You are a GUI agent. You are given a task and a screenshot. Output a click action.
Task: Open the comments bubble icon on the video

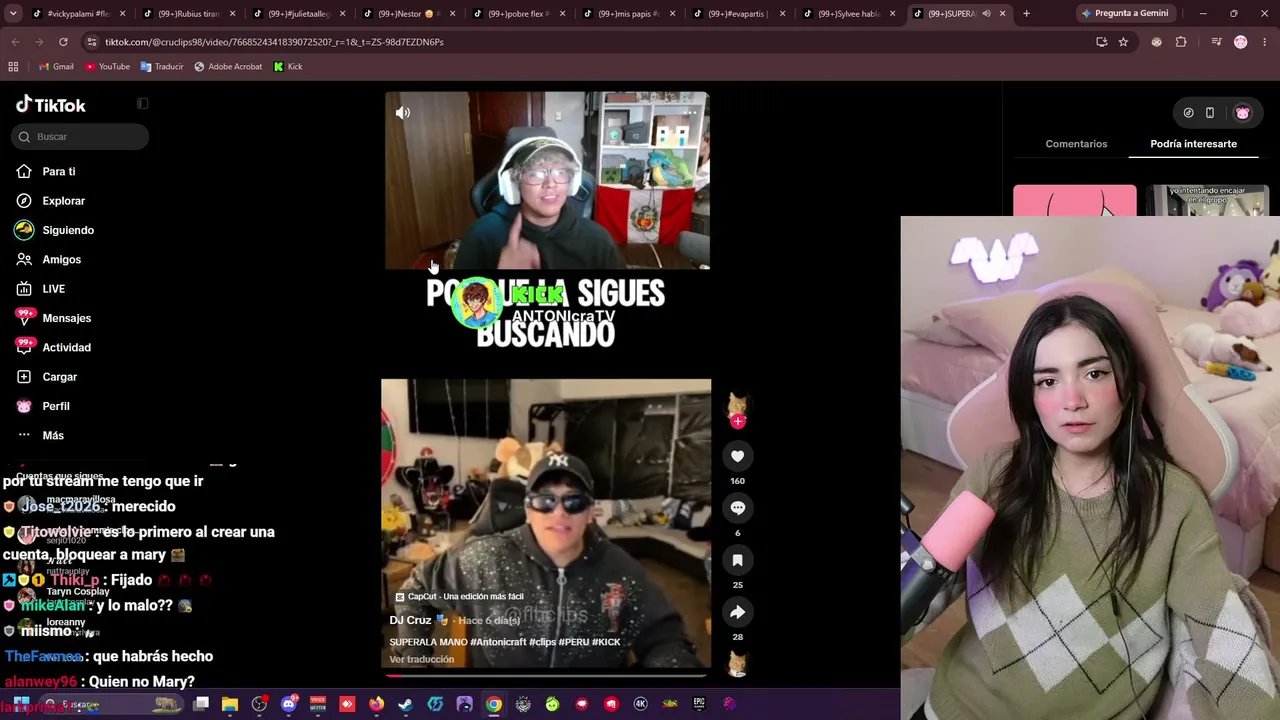[x=737, y=508]
